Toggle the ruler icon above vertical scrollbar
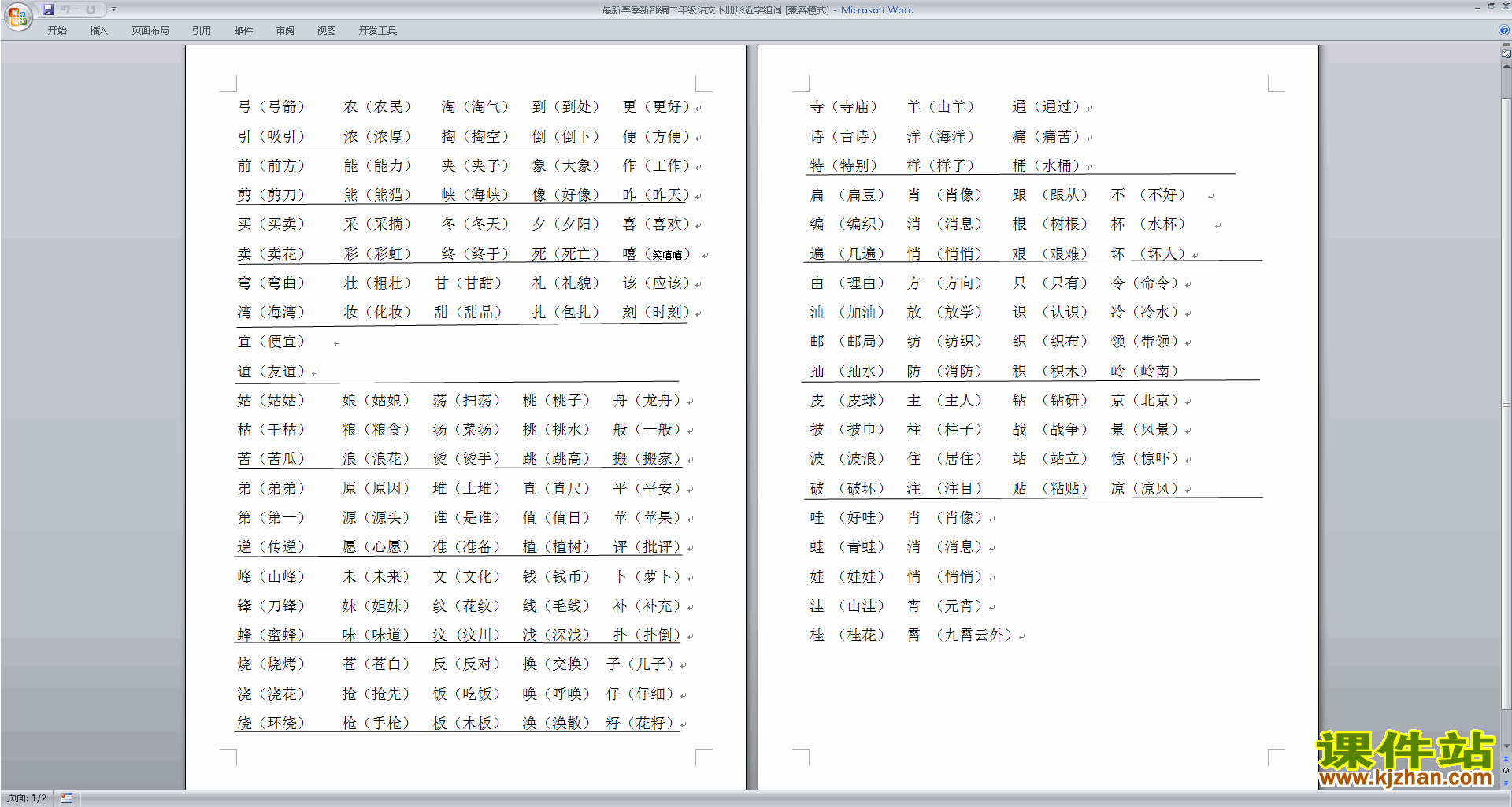The image size is (1512, 807). pos(1506,54)
